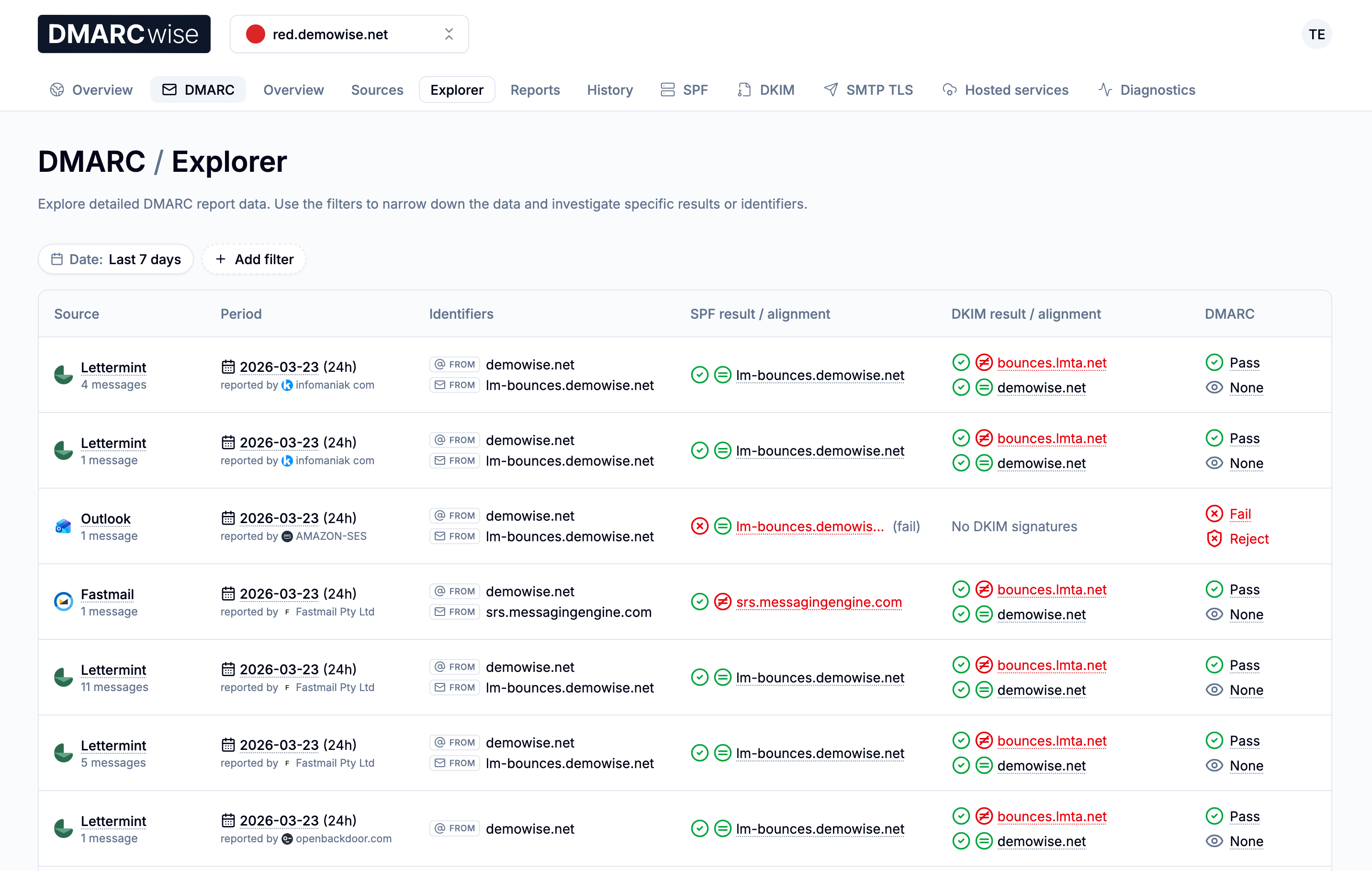Screen dimensions: 1372x871
Task: Click the infomaniak reporter icon
Action: (x=287, y=384)
